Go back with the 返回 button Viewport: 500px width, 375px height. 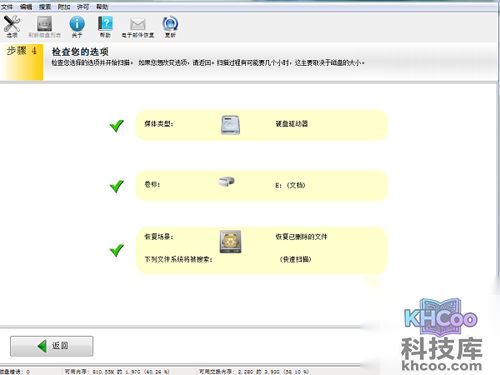point(52,346)
